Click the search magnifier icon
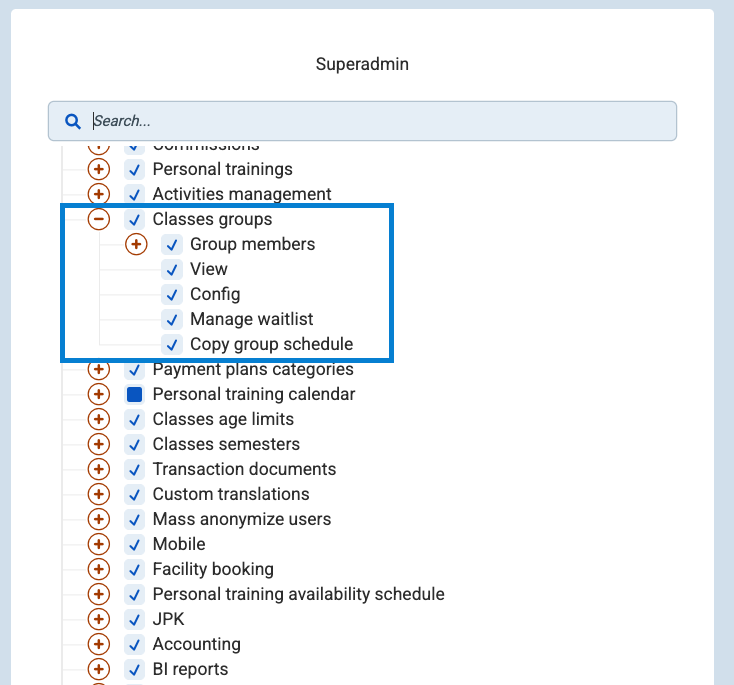This screenshot has width=734, height=685. [x=72, y=121]
